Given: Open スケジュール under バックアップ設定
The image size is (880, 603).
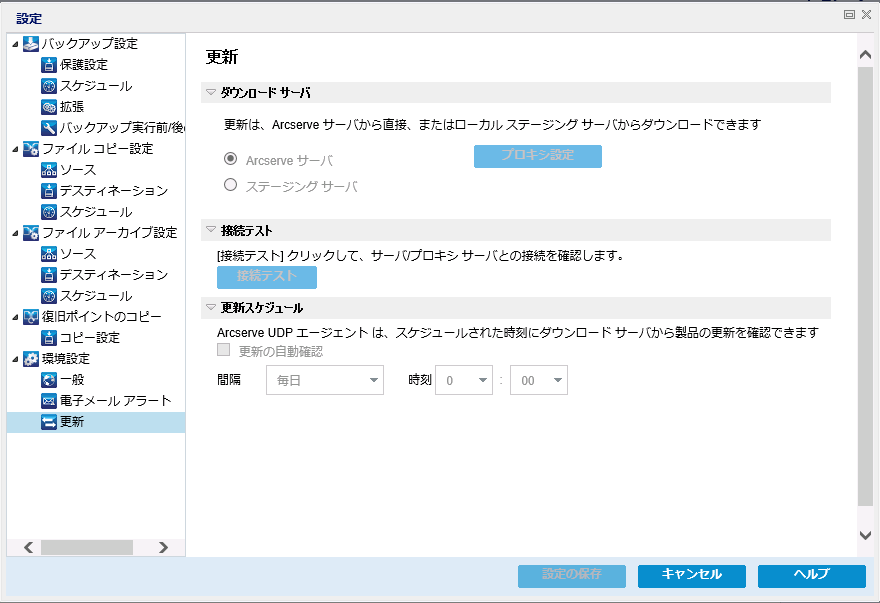Looking at the screenshot, I should [x=95, y=86].
